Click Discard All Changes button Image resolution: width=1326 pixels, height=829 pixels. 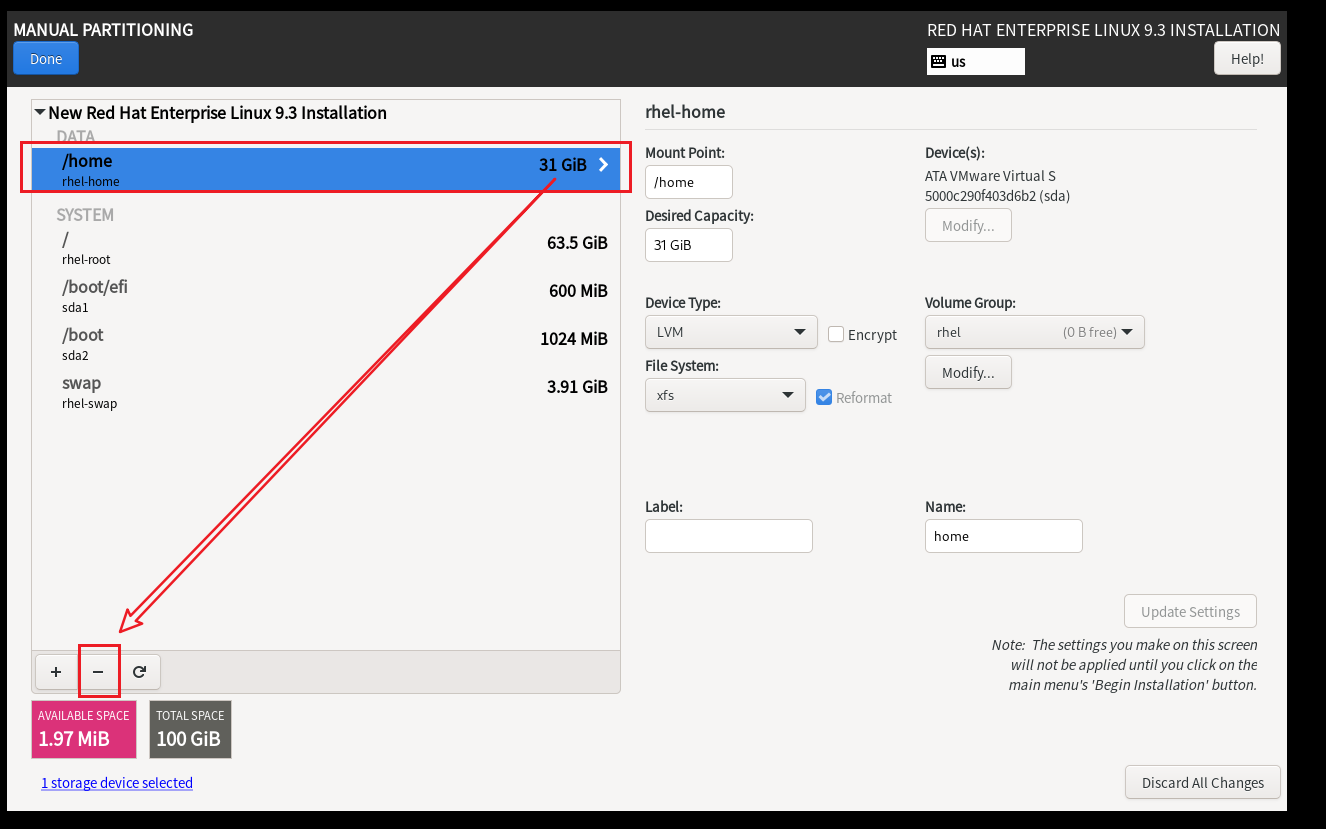click(1203, 782)
